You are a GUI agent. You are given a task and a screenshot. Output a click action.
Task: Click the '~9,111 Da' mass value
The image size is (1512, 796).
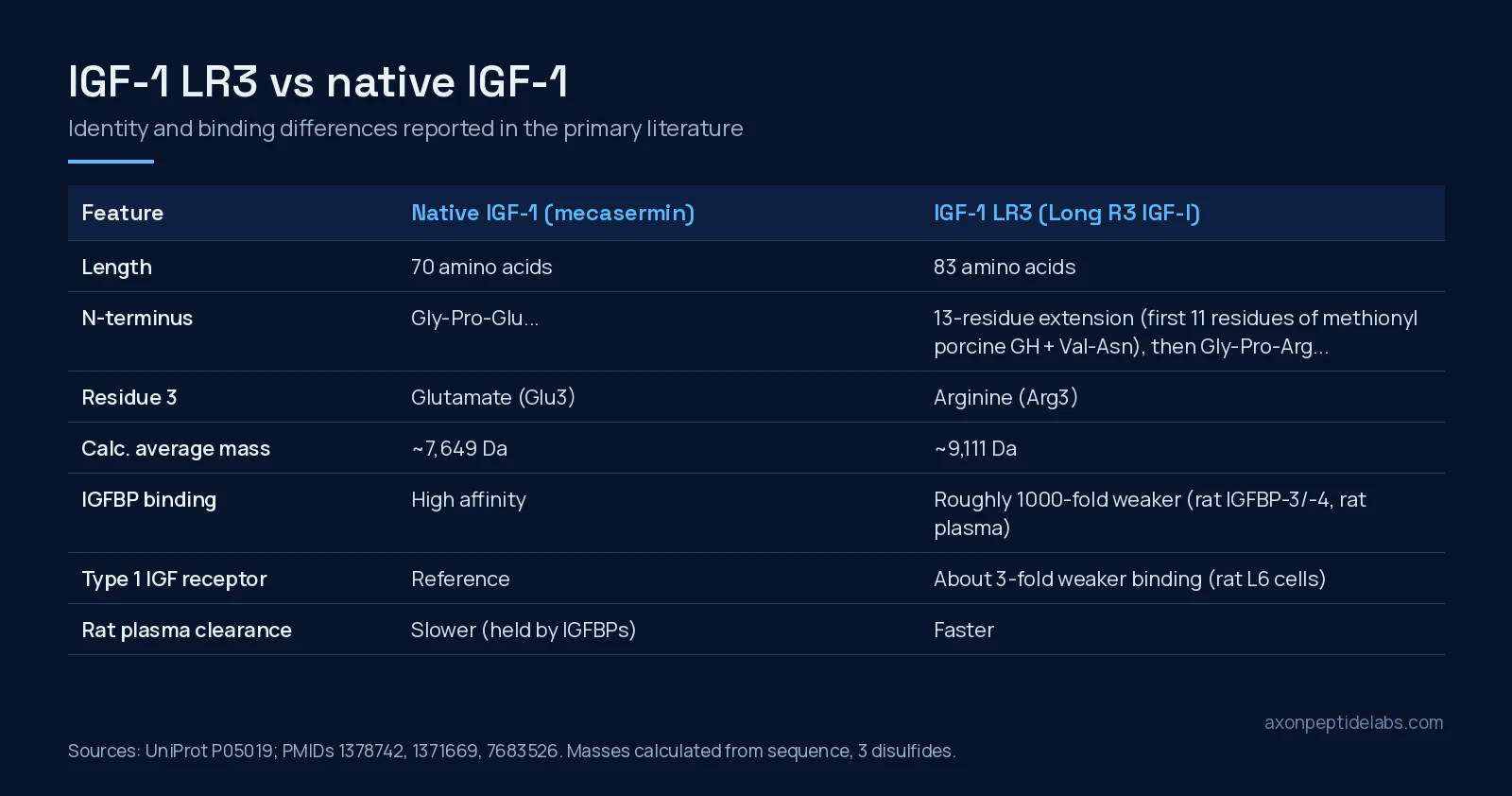975,449
